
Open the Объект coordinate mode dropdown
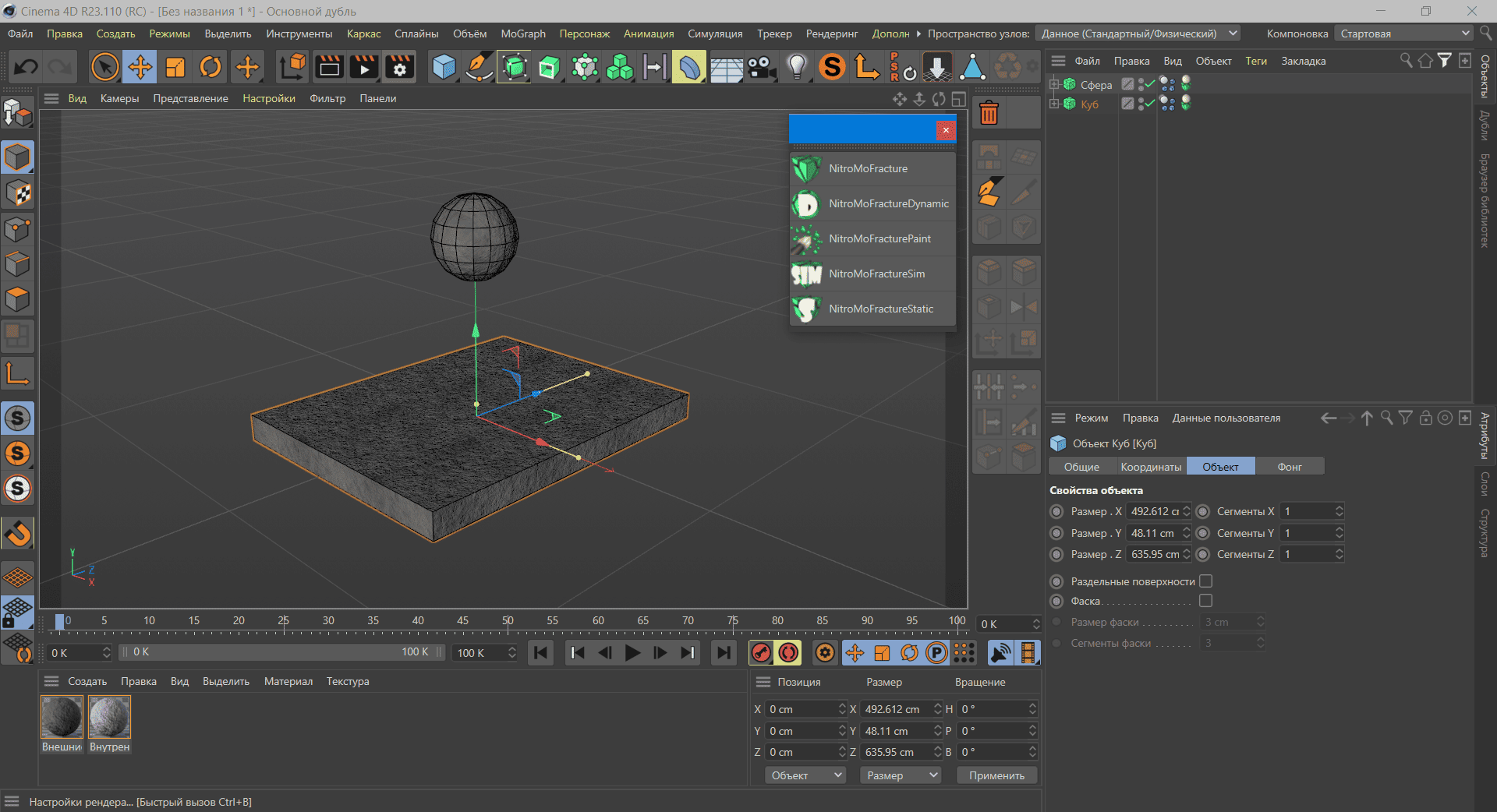pos(805,775)
